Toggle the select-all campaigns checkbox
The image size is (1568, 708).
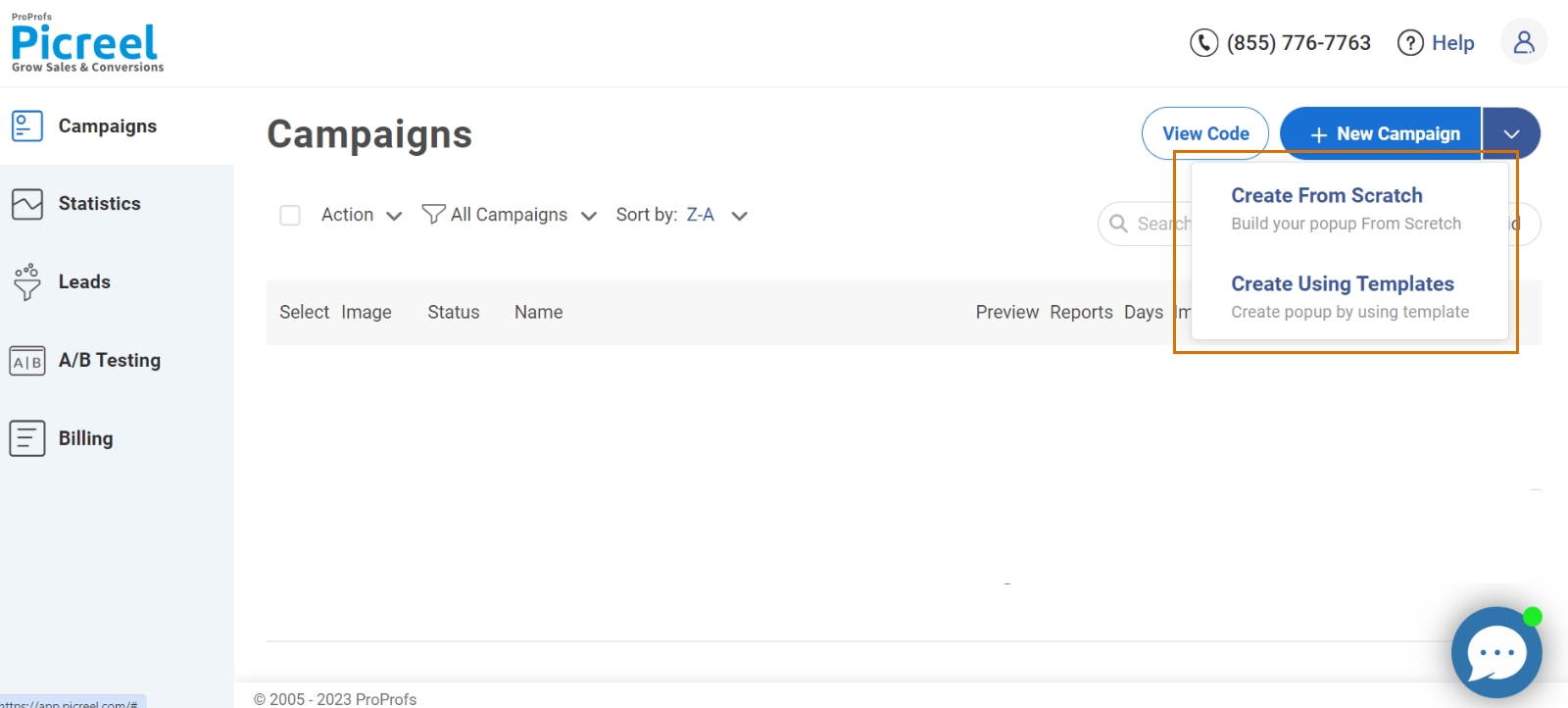290,215
